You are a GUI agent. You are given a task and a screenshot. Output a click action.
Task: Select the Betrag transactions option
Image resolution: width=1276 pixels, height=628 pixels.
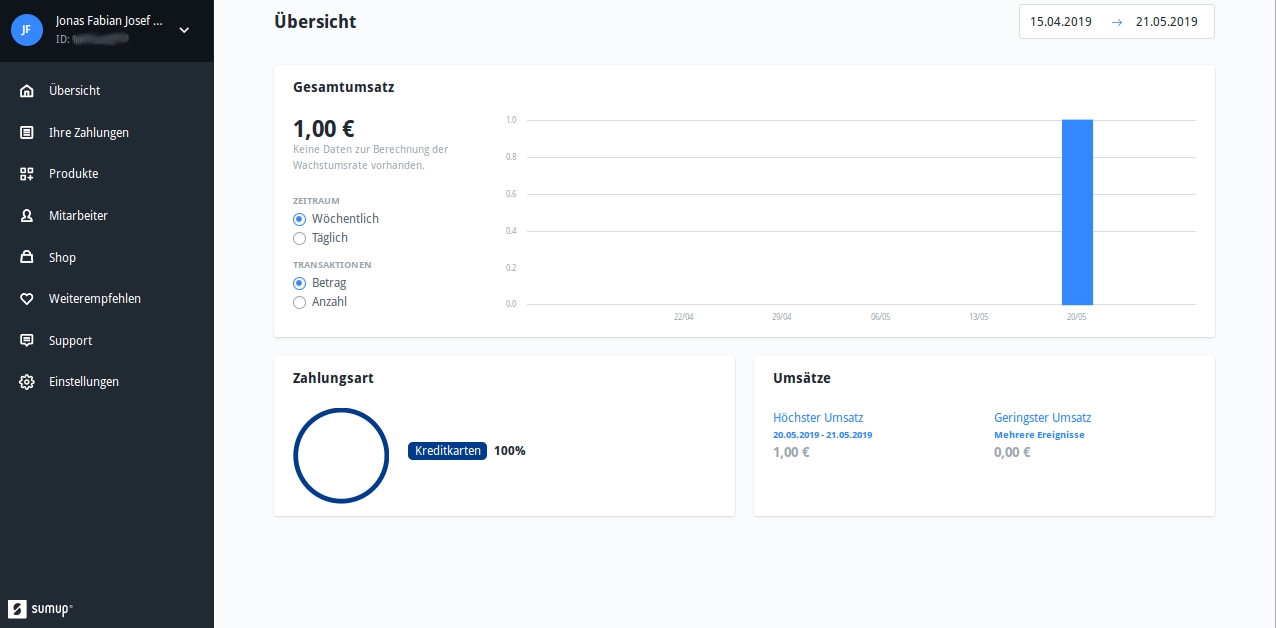[x=299, y=283]
